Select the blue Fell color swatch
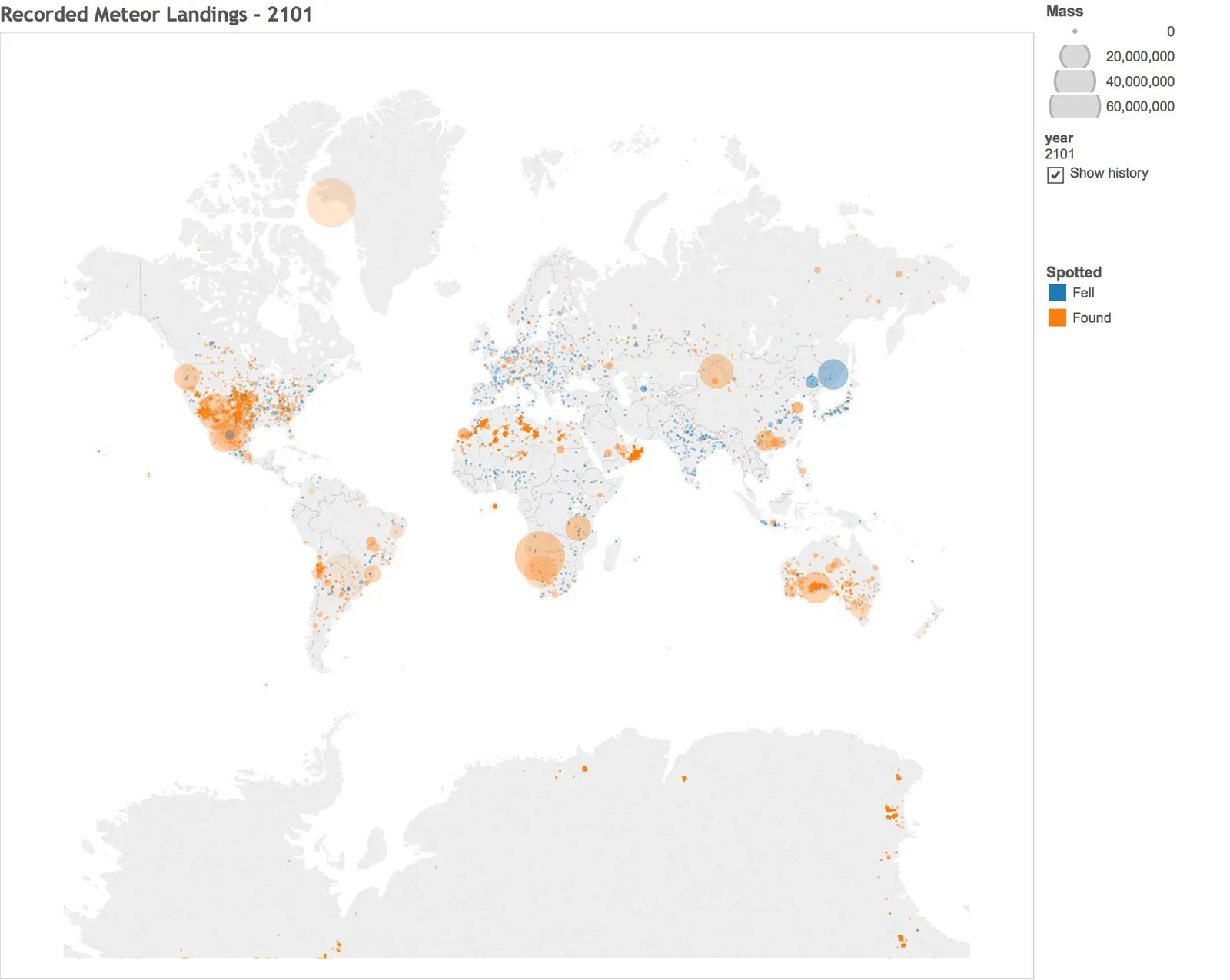Image resolution: width=1230 pixels, height=980 pixels. [x=1057, y=293]
